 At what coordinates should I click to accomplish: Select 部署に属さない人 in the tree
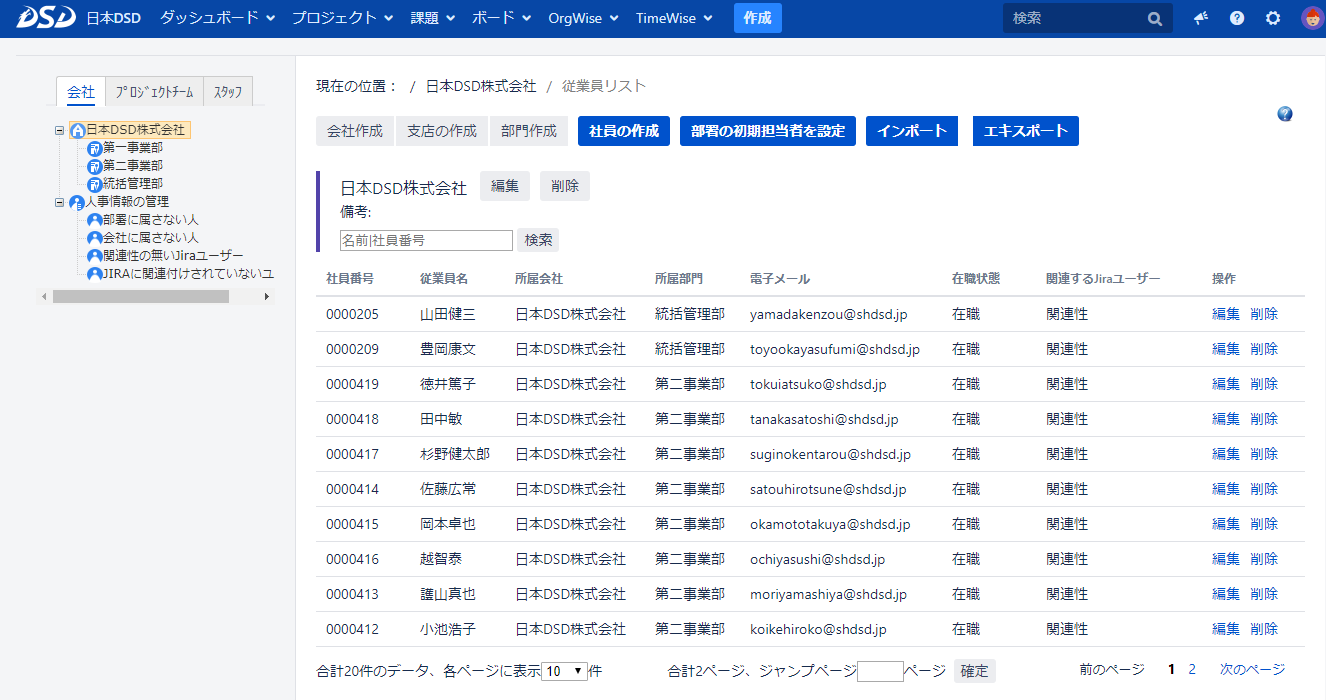tap(151, 219)
